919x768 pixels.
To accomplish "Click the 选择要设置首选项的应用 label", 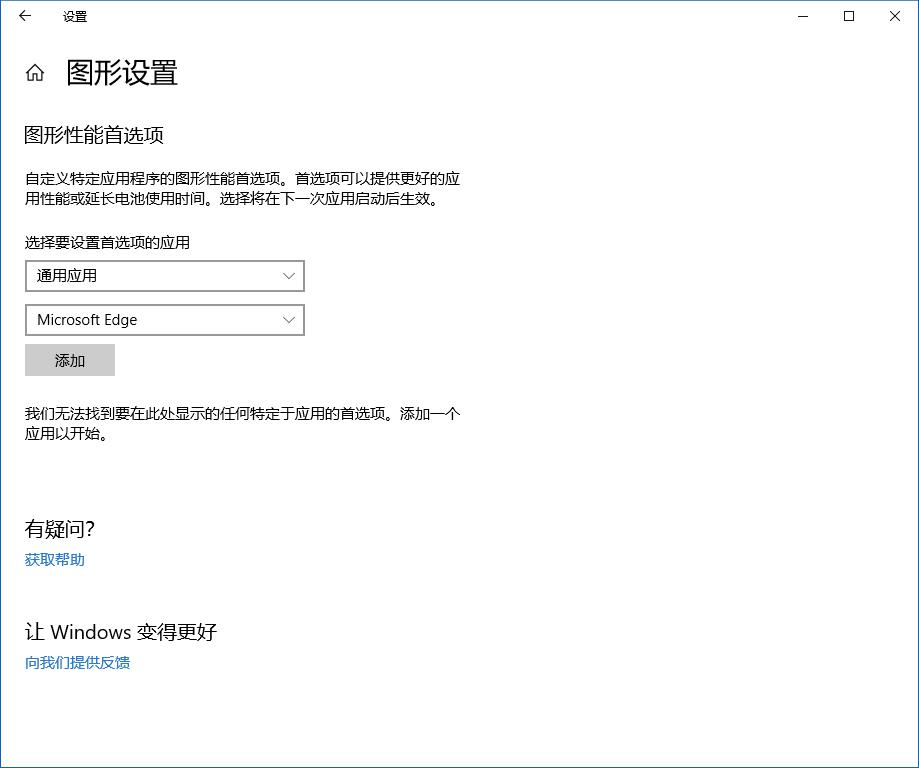I will click(107, 242).
